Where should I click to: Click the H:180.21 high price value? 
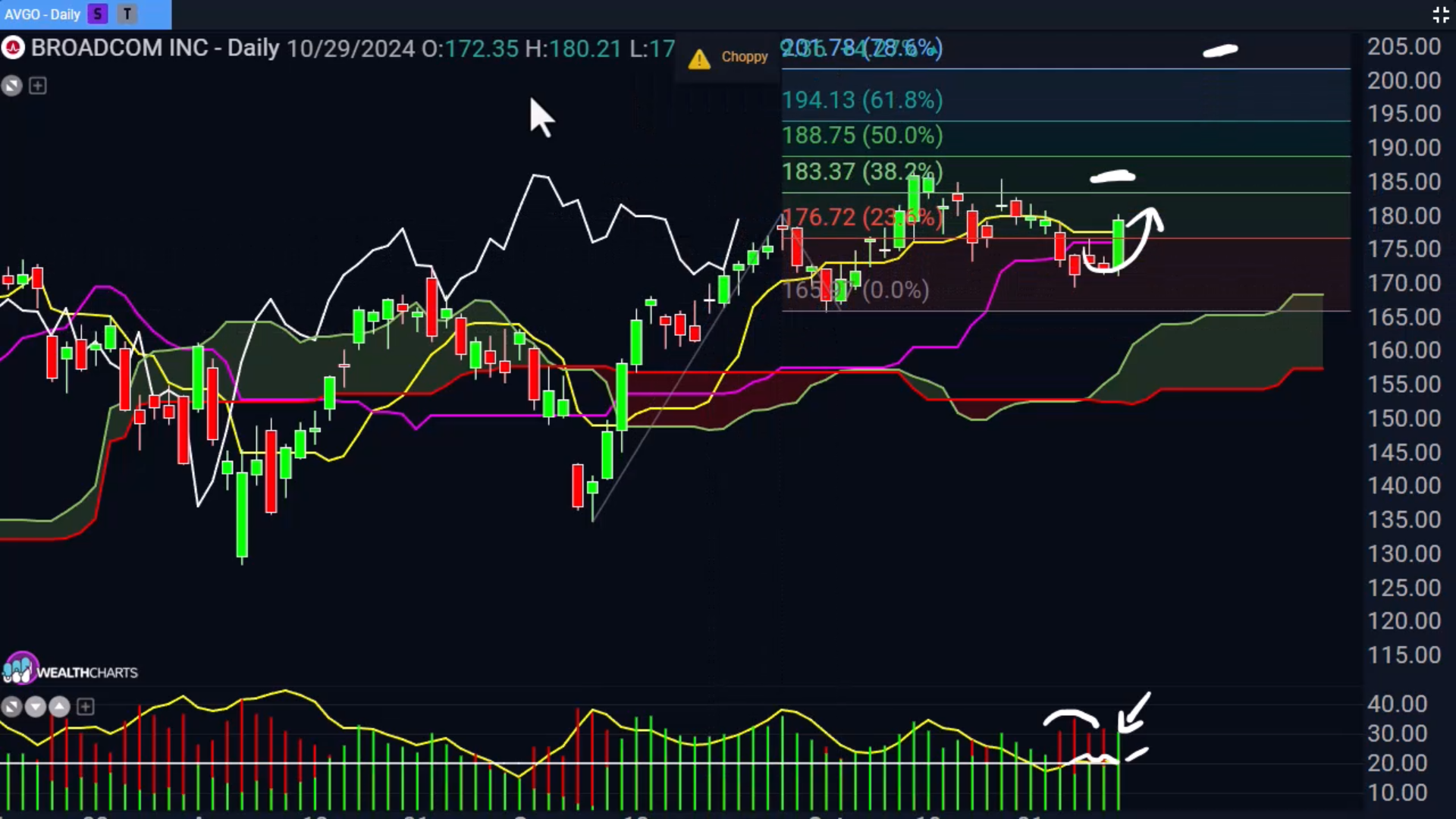click(573, 49)
